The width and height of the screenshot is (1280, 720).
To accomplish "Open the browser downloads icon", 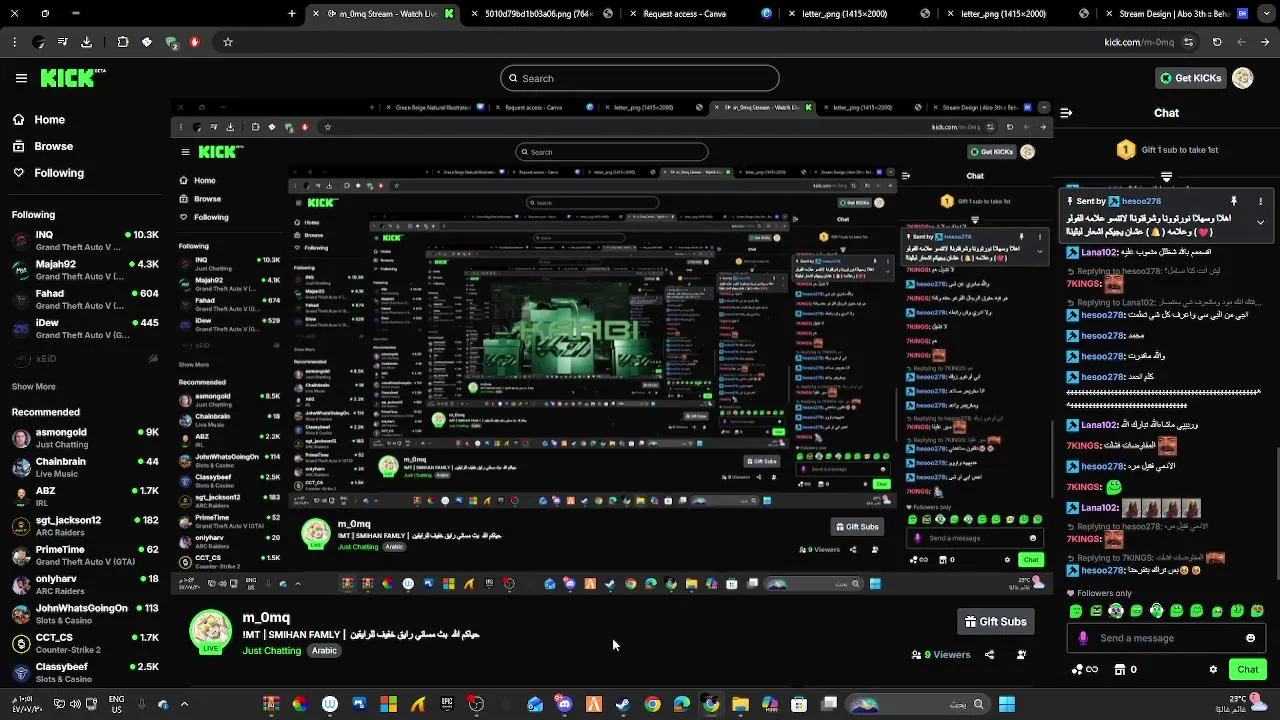I will point(86,42).
